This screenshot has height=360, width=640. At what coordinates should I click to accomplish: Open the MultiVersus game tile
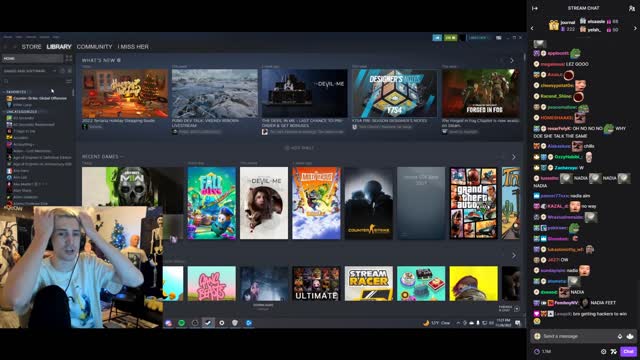coord(316,203)
